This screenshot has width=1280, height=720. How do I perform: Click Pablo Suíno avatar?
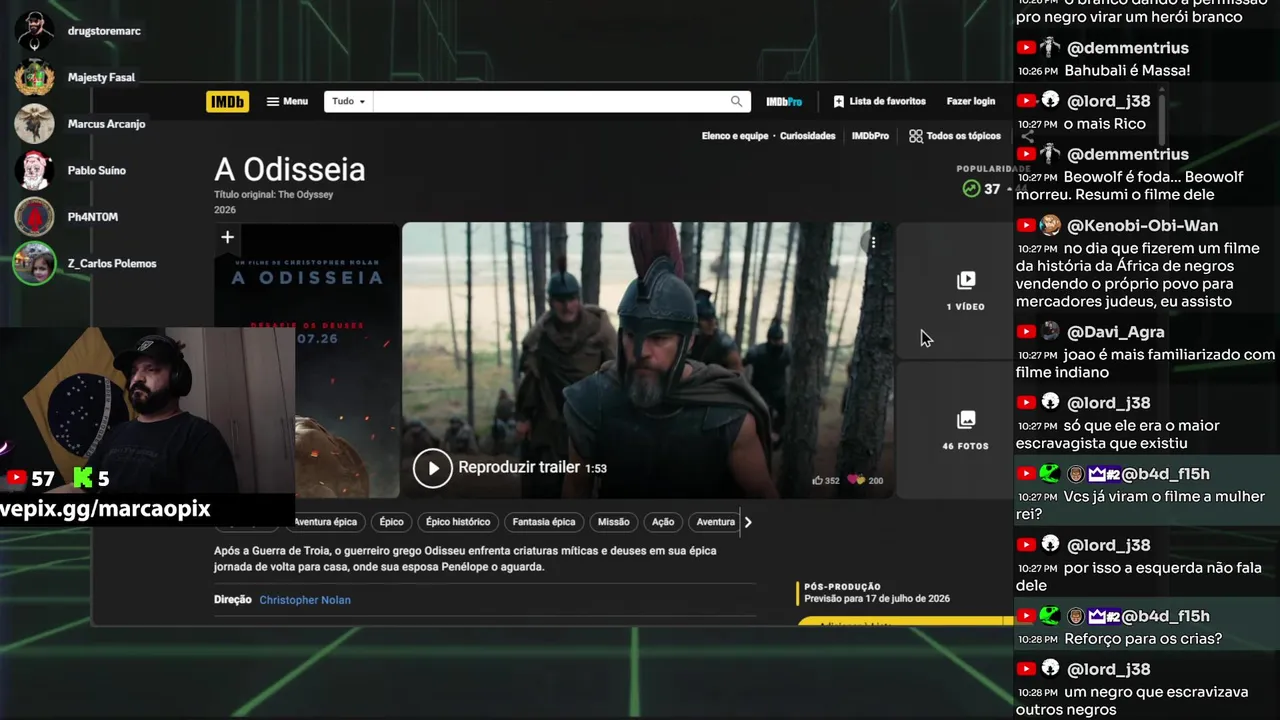(34, 170)
